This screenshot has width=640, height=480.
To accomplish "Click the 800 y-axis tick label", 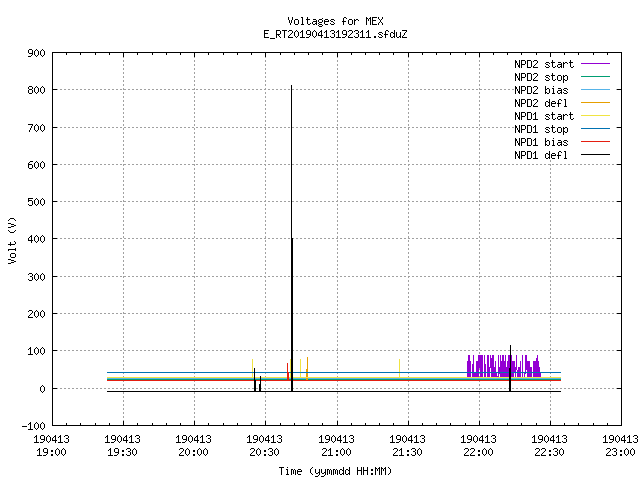I will (36, 90).
